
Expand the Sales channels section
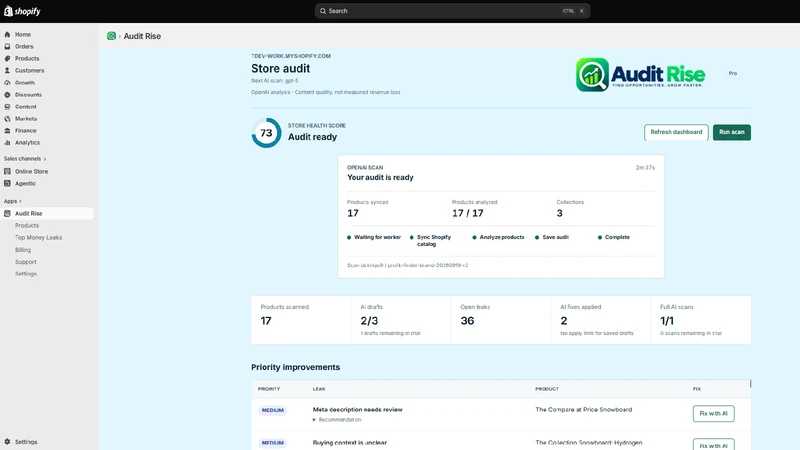tap(25, 159)
